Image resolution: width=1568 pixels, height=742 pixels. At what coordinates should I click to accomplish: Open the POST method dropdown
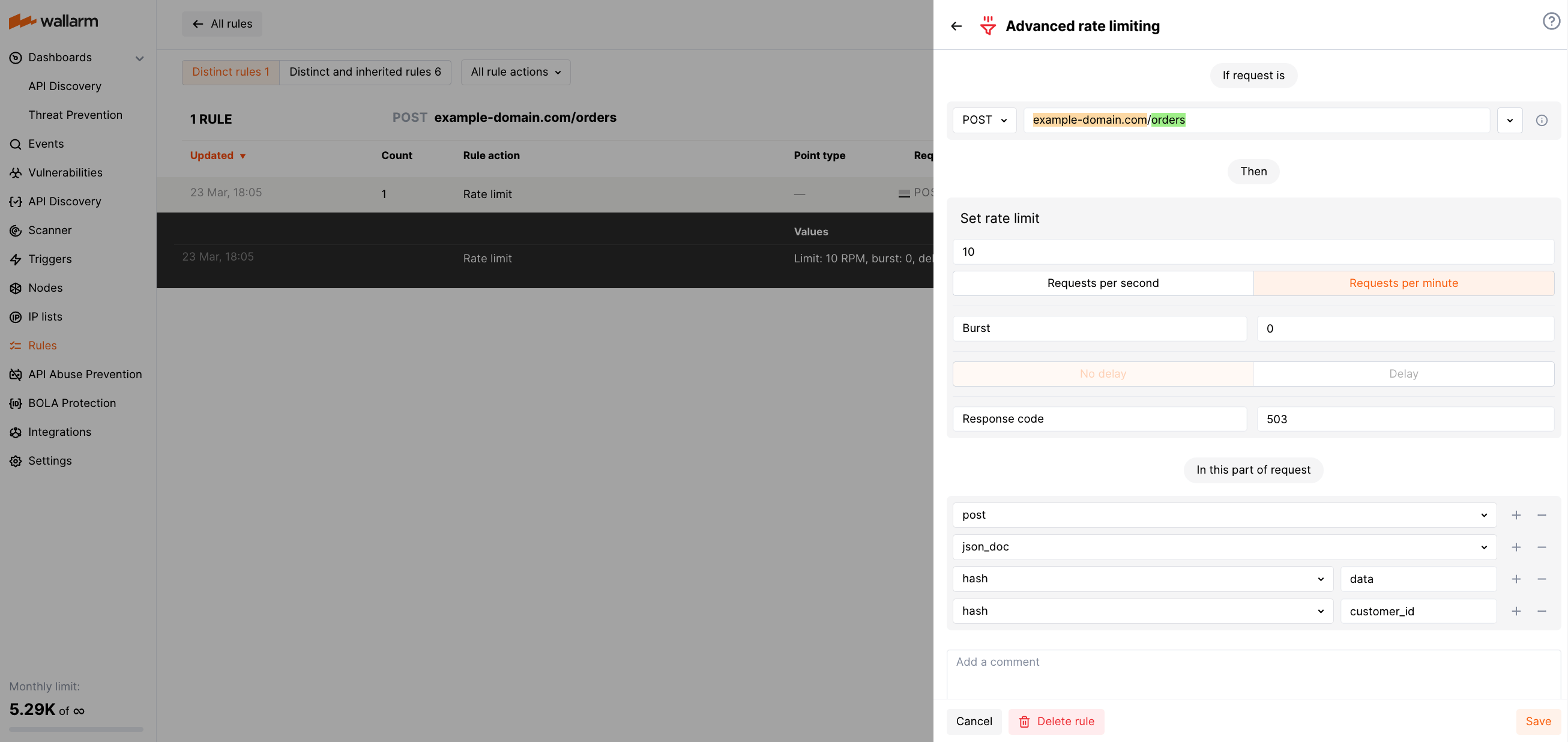tap(984, 121)
